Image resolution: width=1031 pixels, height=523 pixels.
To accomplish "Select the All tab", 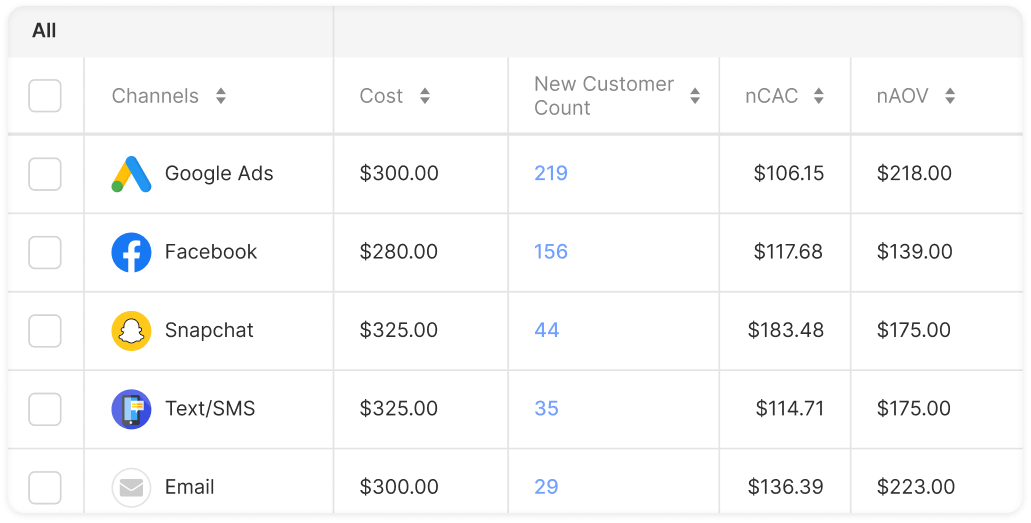I will tap(44, 31).
